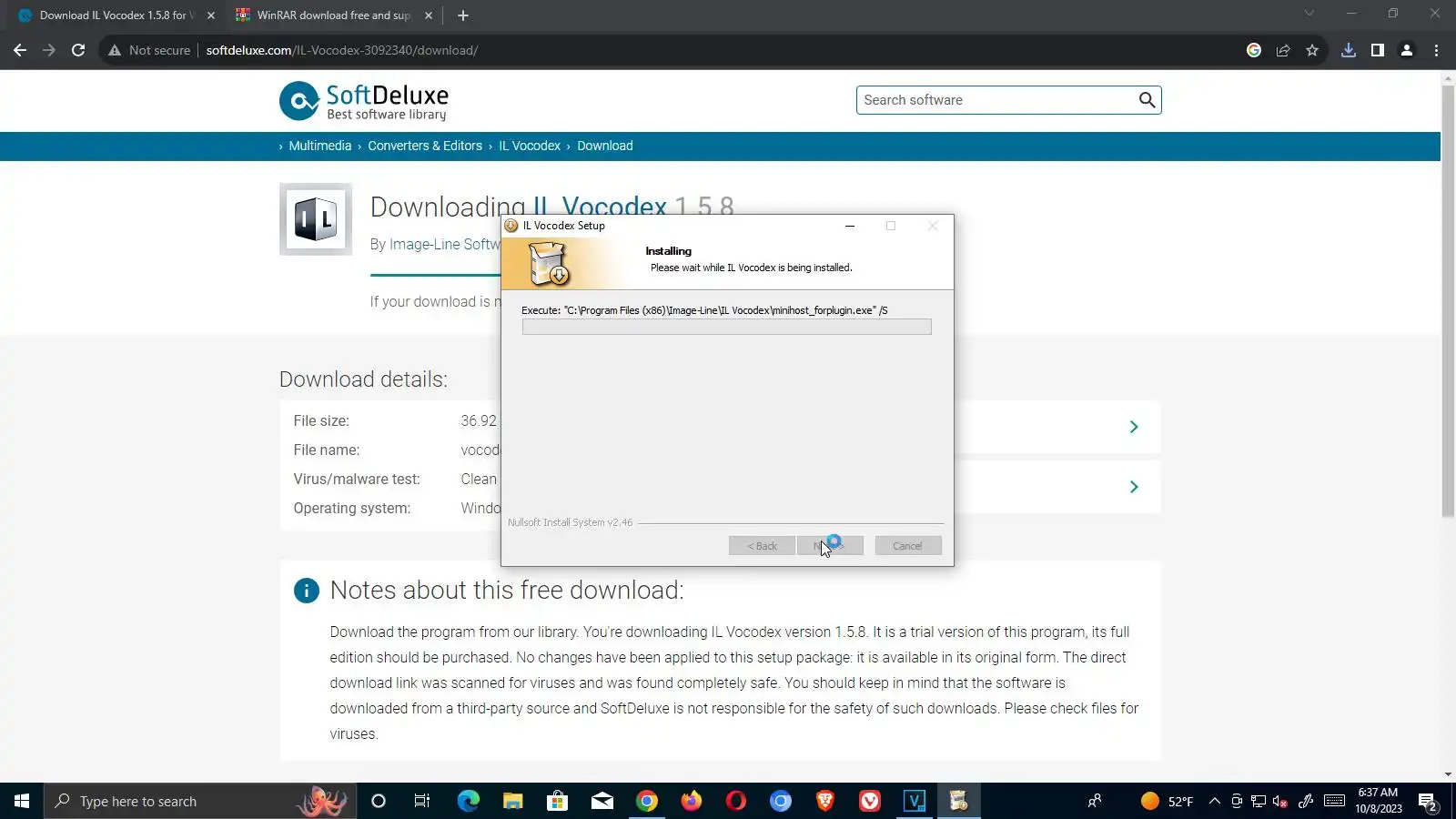Image resolution: width=1456 pixels, height=819 pixels.
Task: Launch Firefox from the taskbar
Action: tap(692, 801)
